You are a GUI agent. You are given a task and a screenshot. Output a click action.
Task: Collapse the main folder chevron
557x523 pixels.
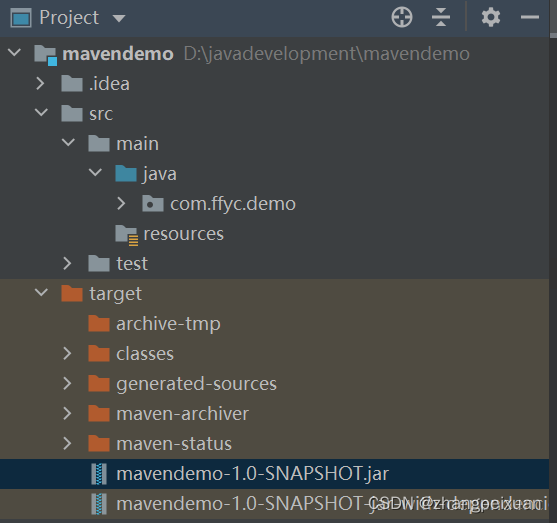click(x=68, y=142)
